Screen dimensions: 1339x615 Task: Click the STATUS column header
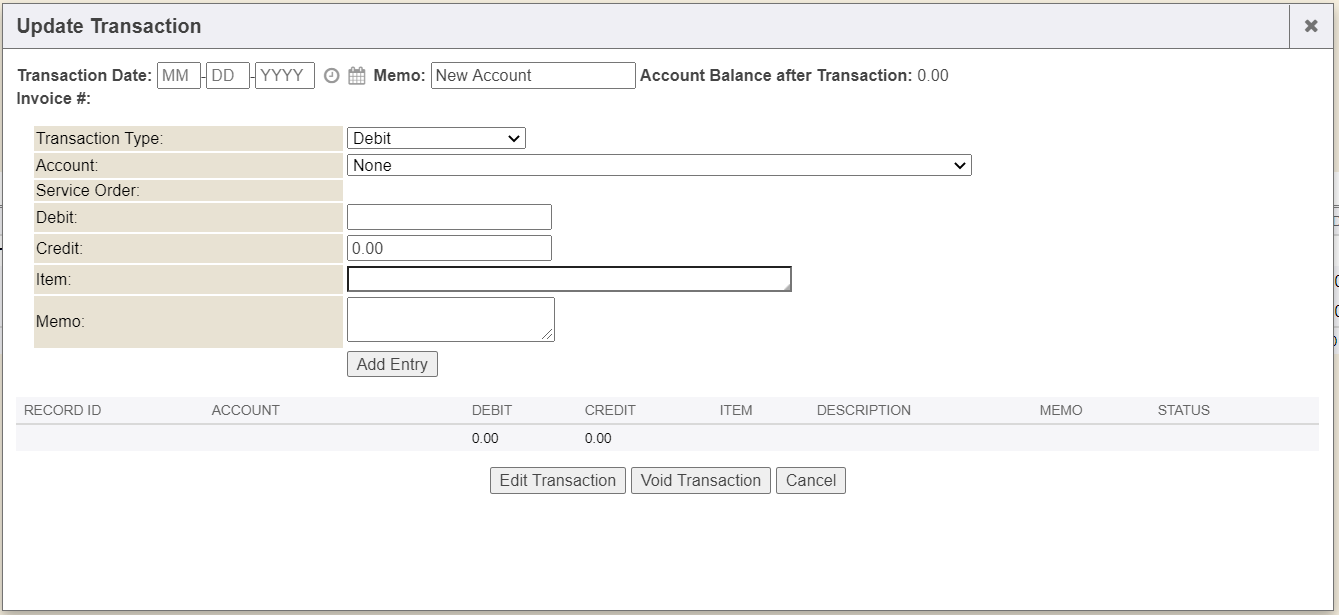(x=1183, y=411)
